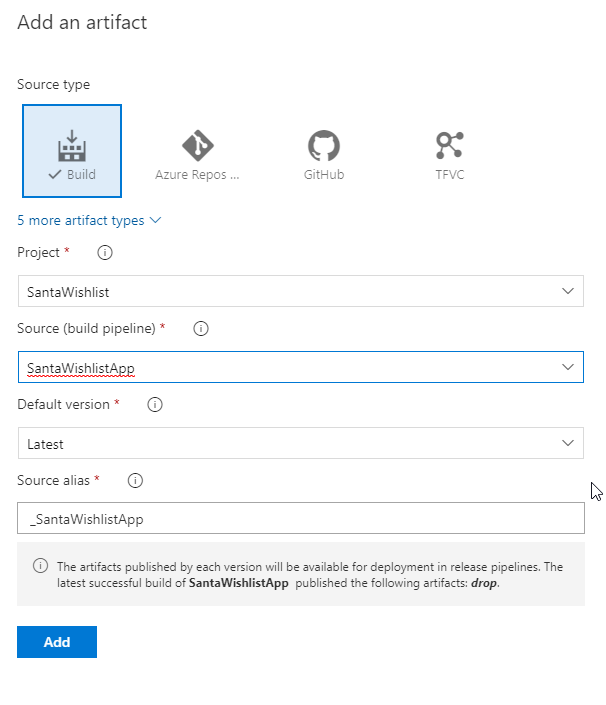This screenshot has width=606, height=705.
Task: Click the Source alias text field
Action: pyautogui.click(x=301, y=518)
